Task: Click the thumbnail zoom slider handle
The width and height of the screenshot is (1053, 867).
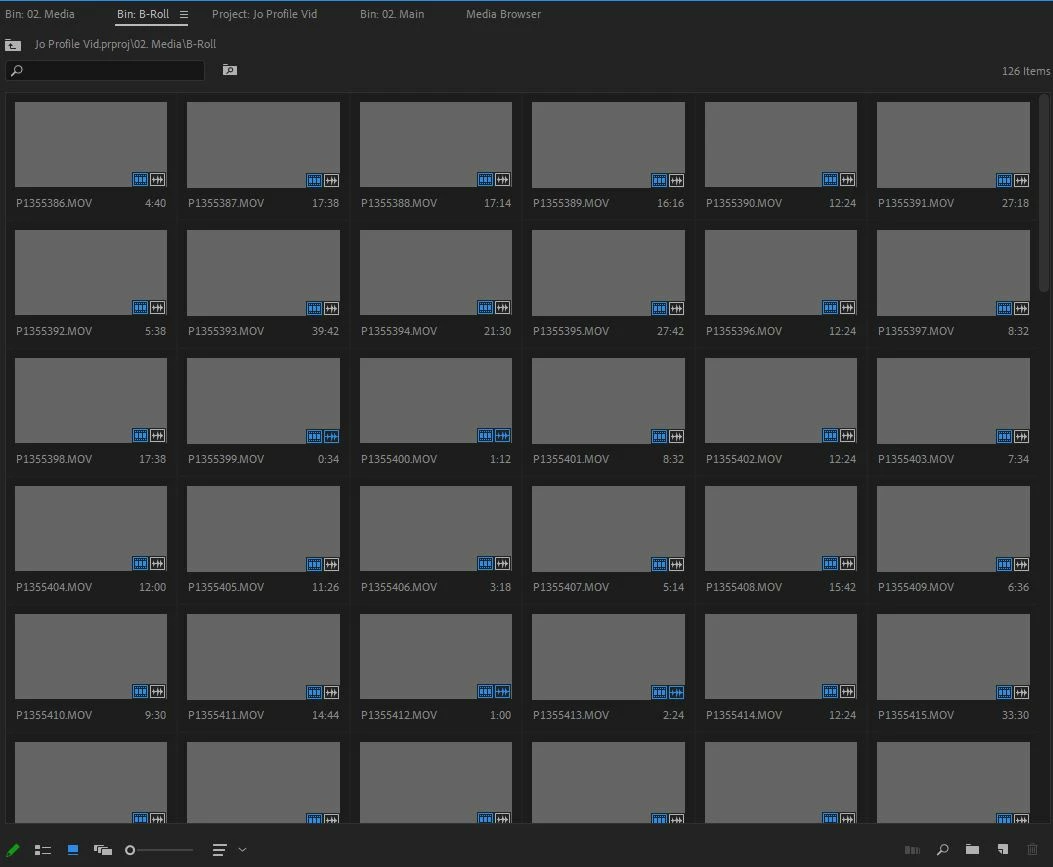Action: (x=130, y=850)
